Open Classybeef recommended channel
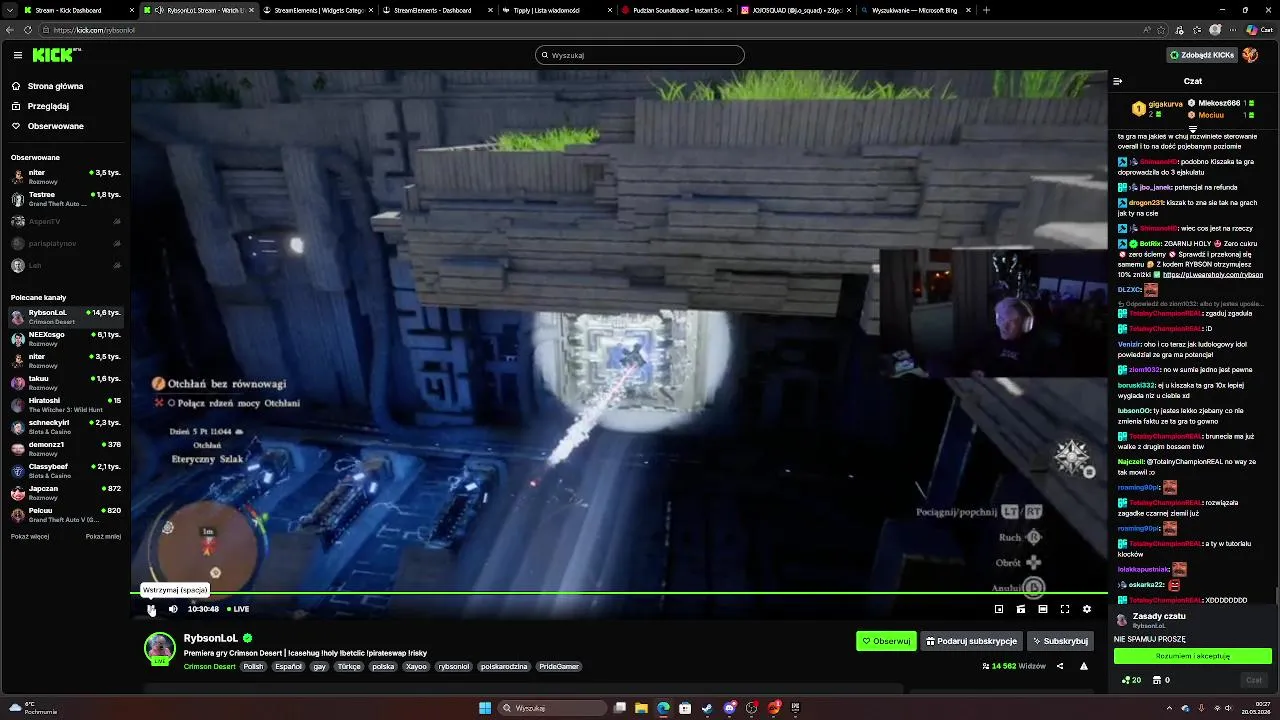 [x=65, y=470]
